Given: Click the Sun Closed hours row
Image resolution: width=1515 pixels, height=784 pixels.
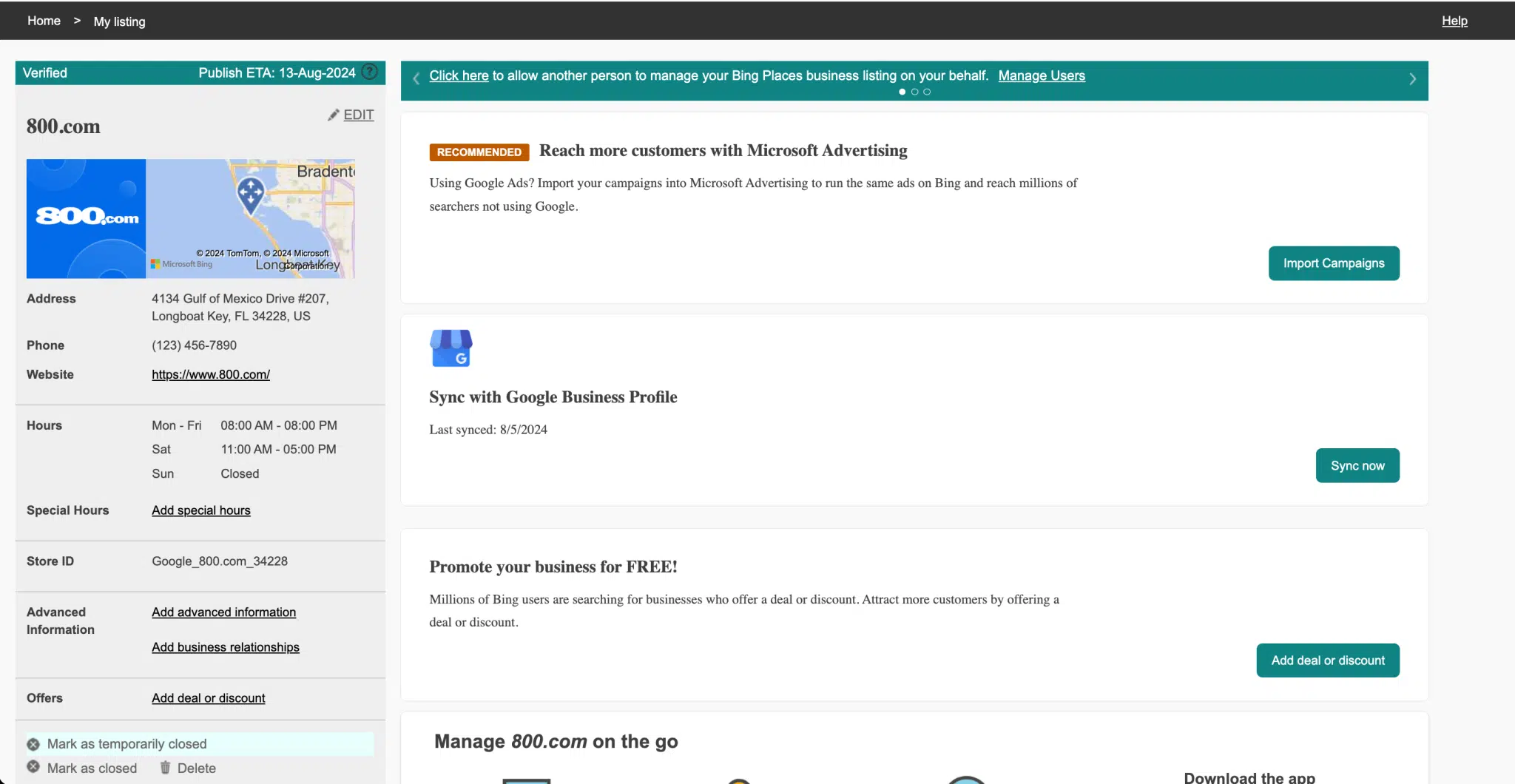Looking at the screenshot, I should click(206, 473).
